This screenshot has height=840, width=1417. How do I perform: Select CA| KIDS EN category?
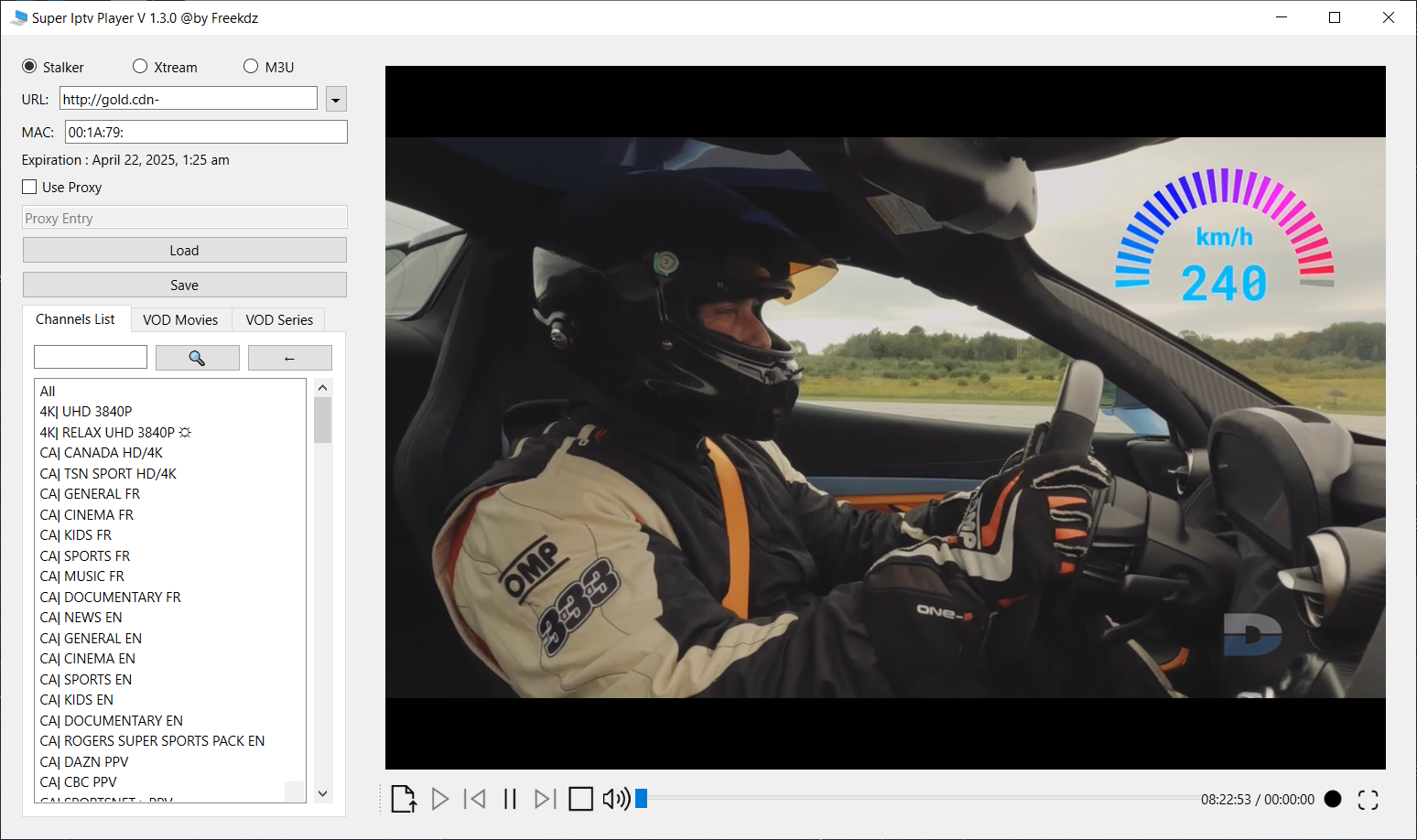[169, 699]
